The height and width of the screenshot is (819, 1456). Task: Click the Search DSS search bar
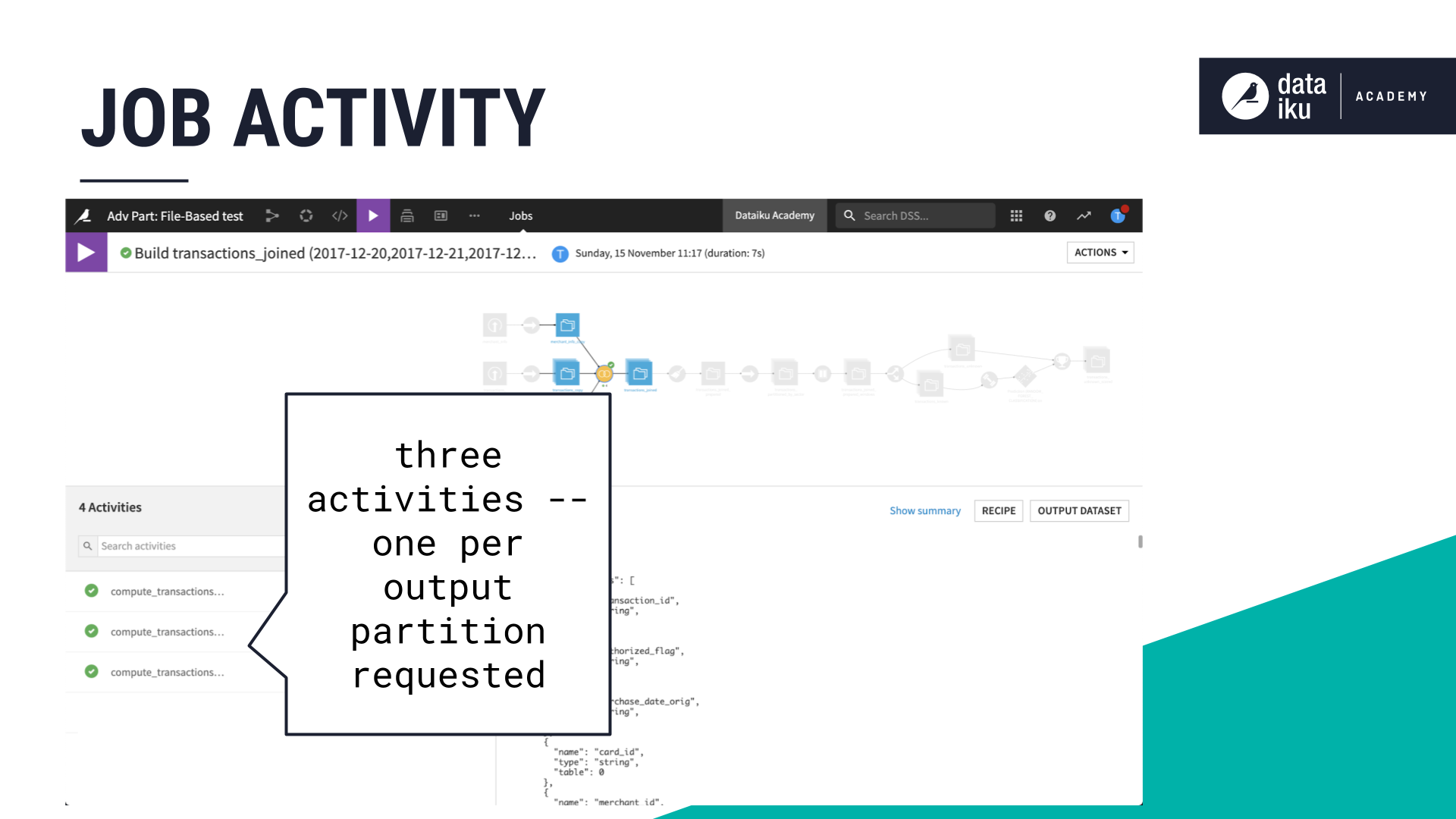919,215
